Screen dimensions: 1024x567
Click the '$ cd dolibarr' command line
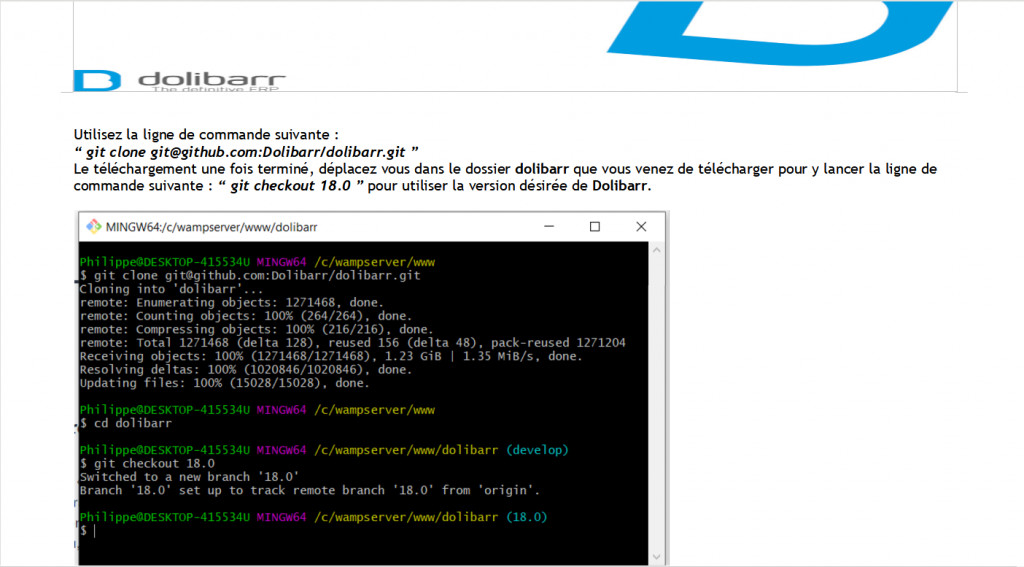126,423
